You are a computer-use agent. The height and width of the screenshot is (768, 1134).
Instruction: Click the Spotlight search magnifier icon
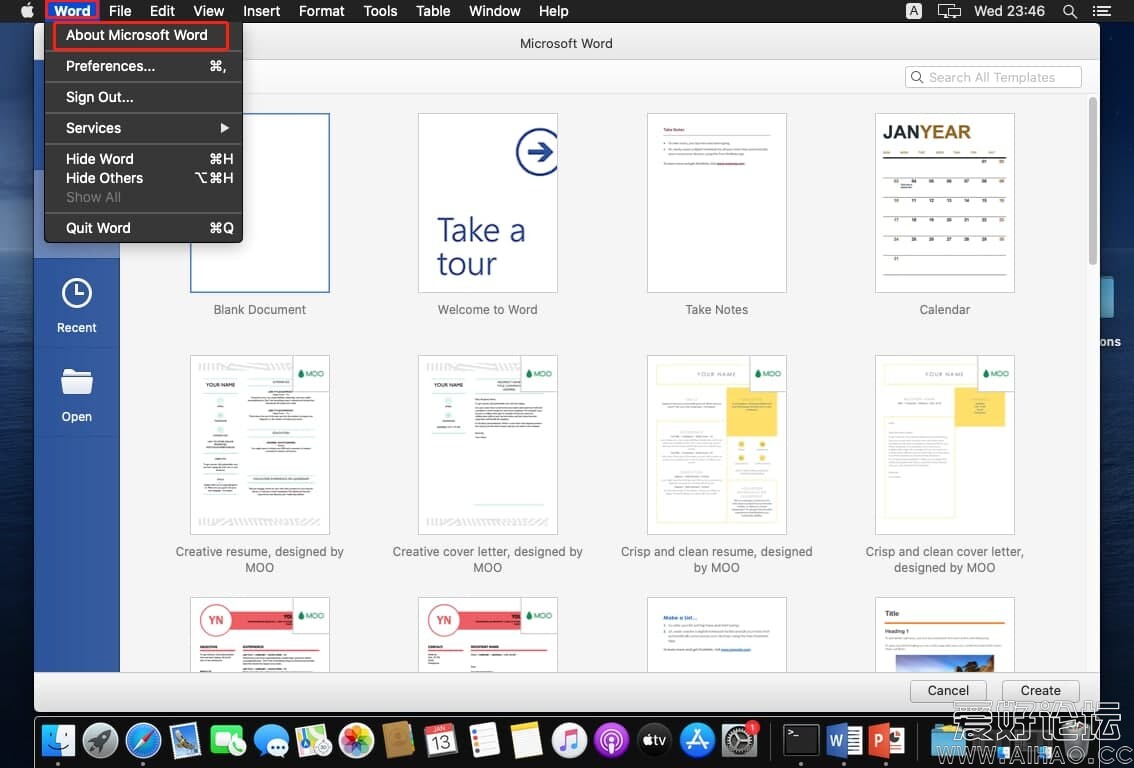pyautogui.click(x=1070, y=11)
